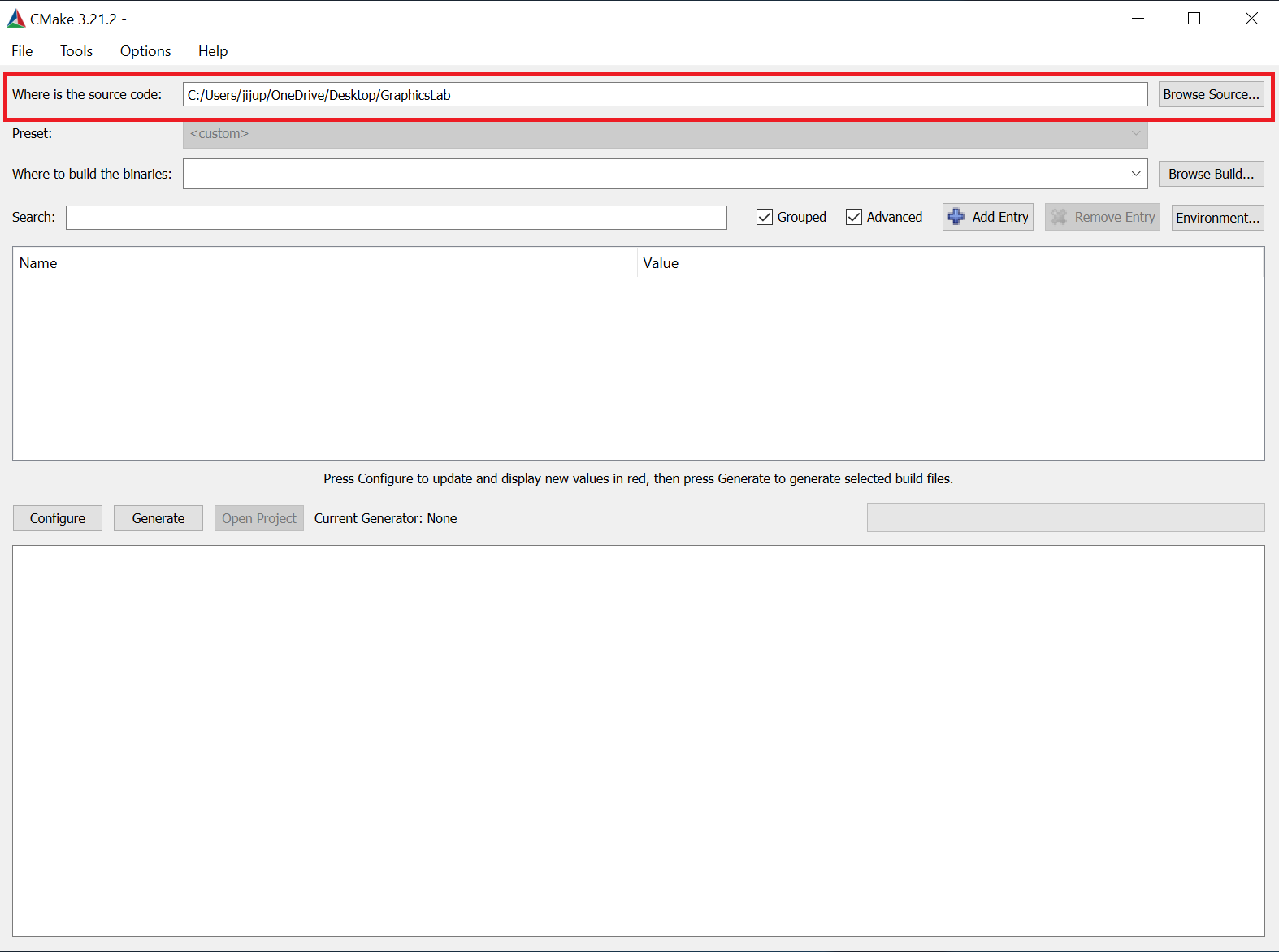Click the 'Press Configure to update' hint text

coord(638,478)
